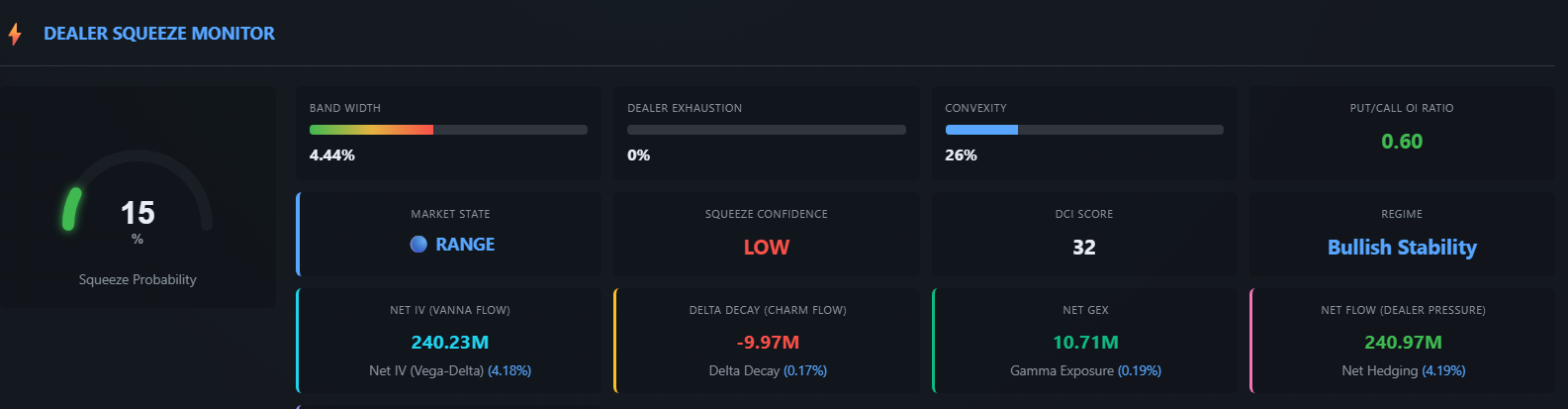
Task: Click the blue circle Market State icon
Action: click(418, 245)
